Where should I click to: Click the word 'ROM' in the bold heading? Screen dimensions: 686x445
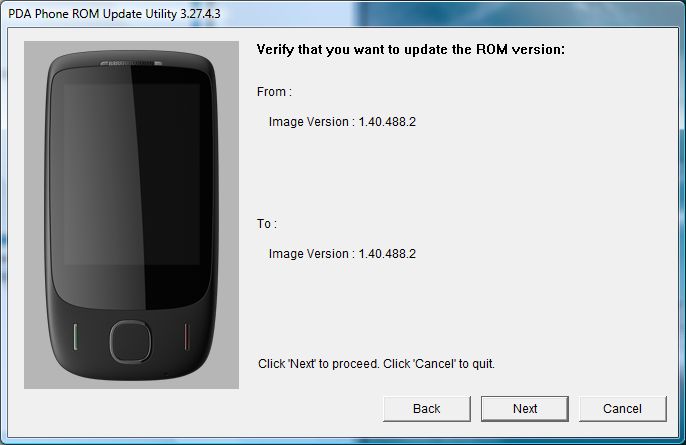point(492,49)
